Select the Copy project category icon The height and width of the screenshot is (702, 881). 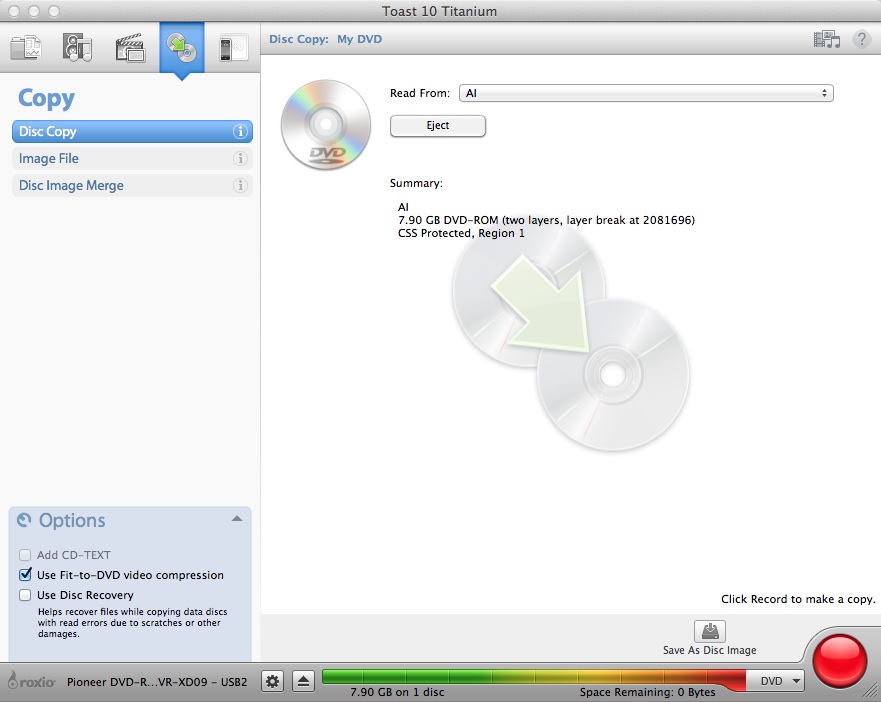181,48
